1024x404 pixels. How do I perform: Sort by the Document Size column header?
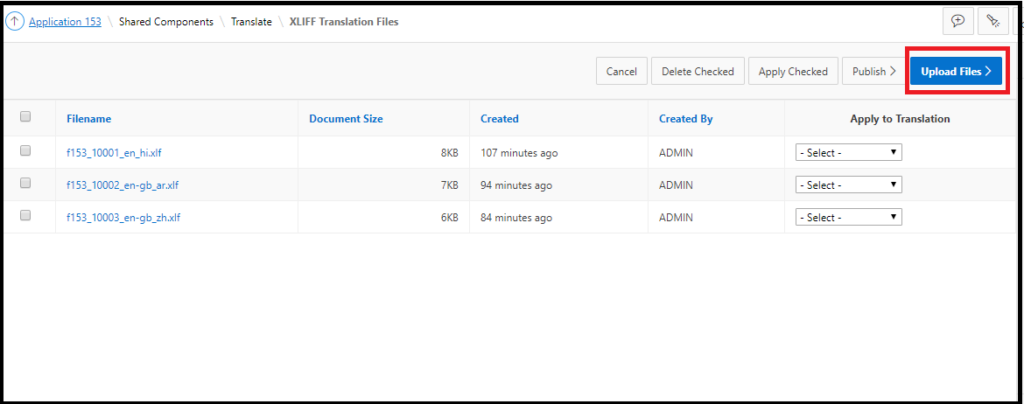345,119
